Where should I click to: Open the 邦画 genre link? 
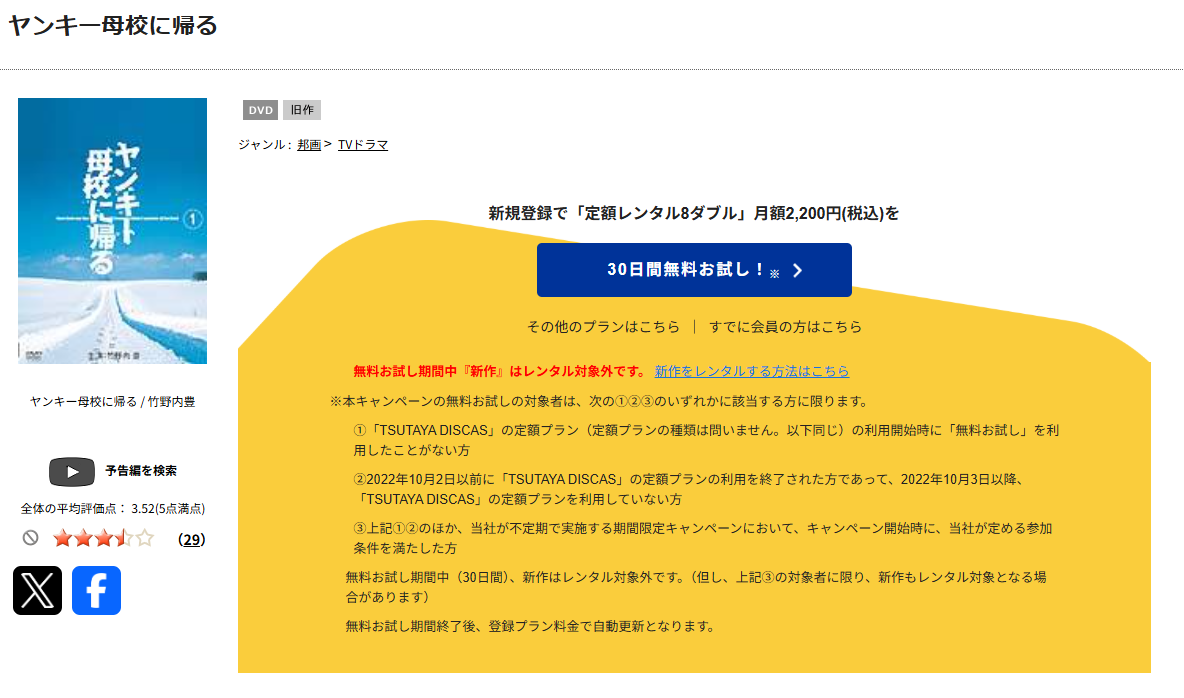point(307,144)
